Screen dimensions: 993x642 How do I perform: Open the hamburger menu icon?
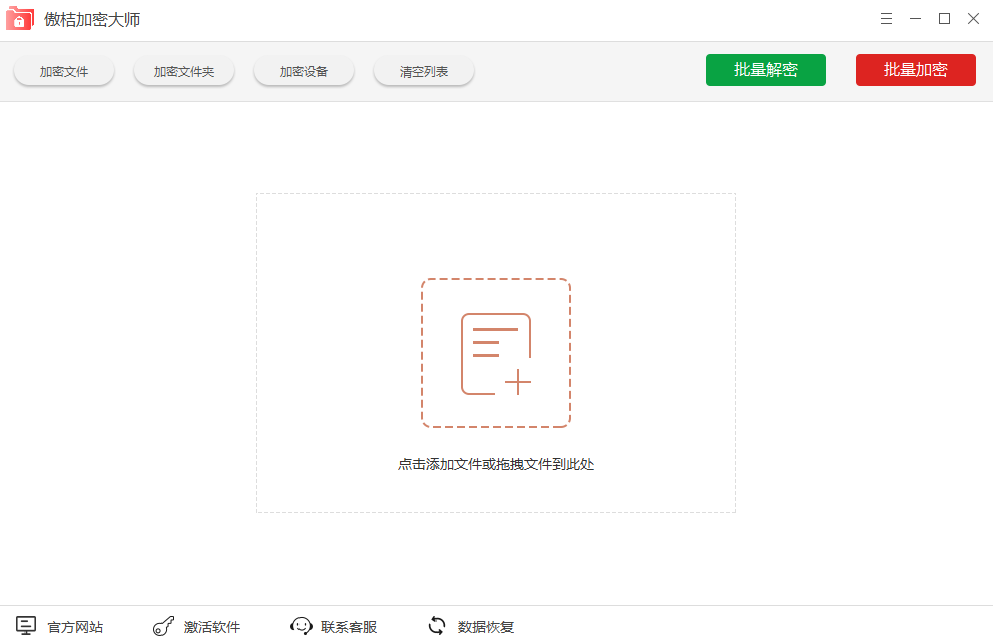pos(886,18)
